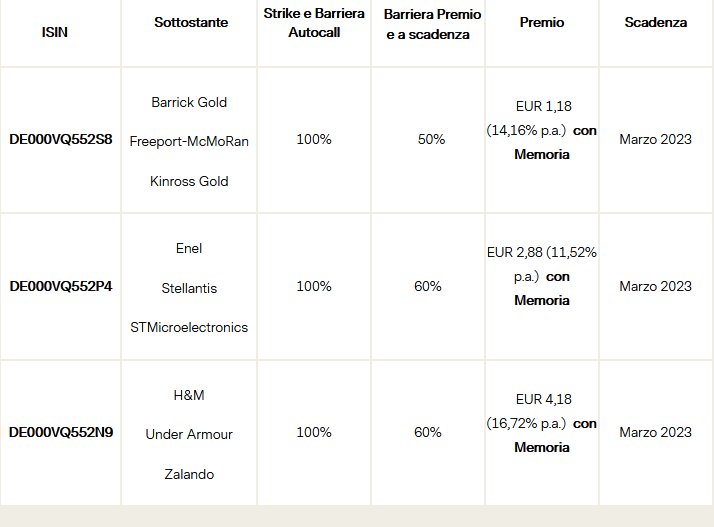This screenshot has width=714, height=527.
Task: Click the Under Armour underlying name
Action: click(x=189, y=435)
